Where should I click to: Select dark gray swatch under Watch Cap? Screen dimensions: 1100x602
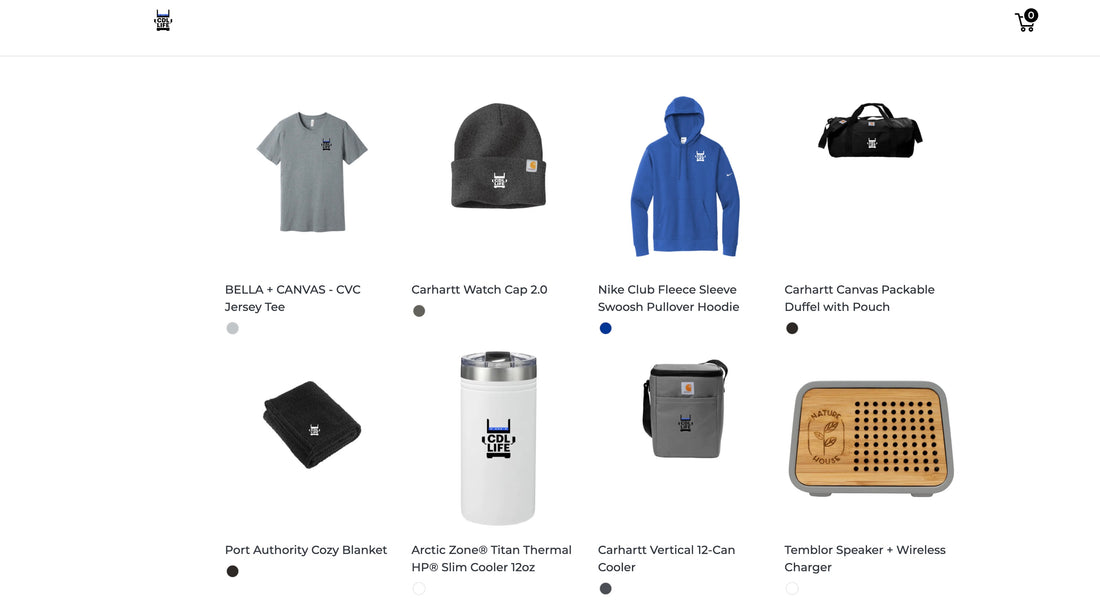[x=419, y=311]
